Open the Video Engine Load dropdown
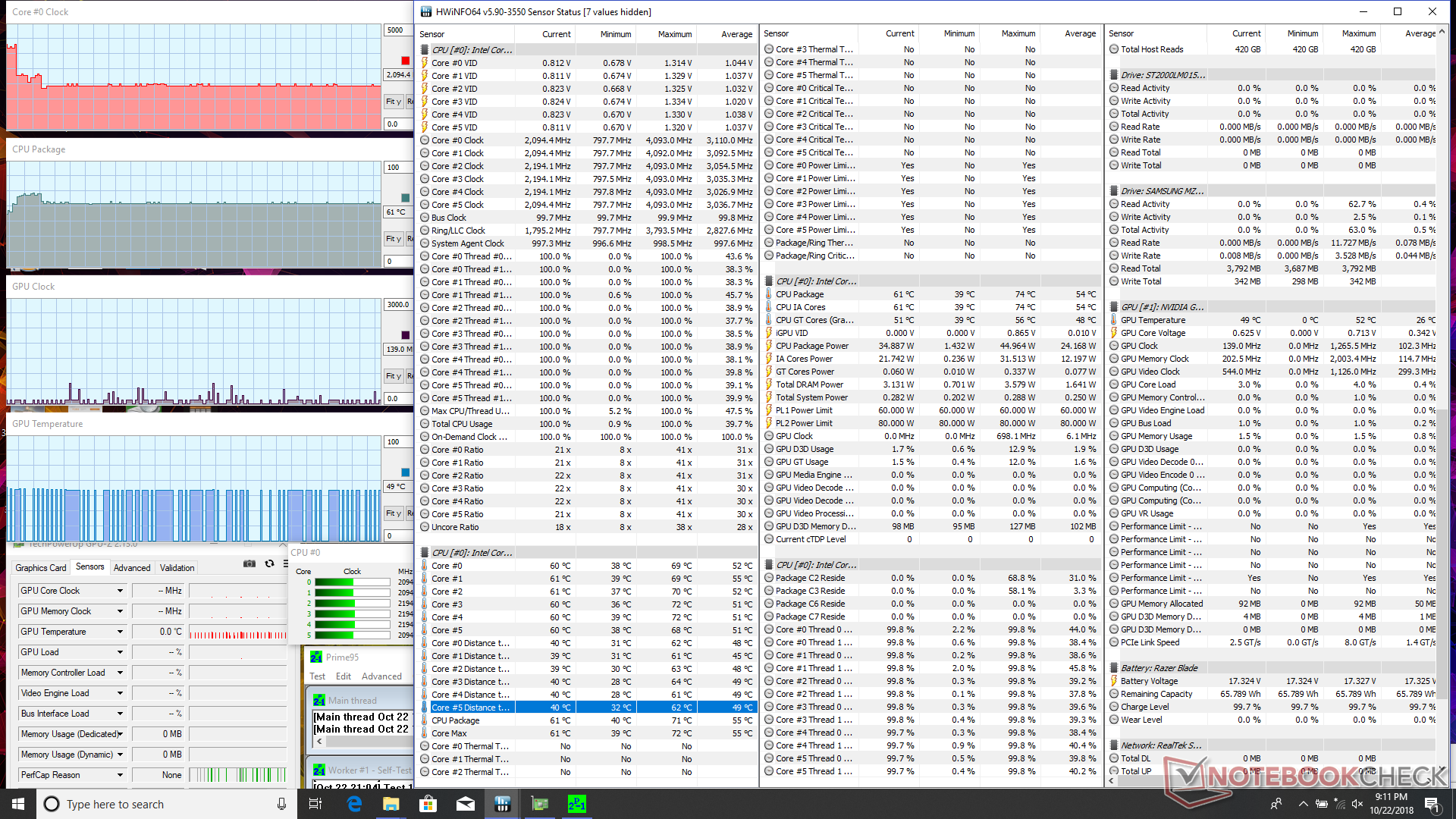1456x819 pixels. tap(120, 693)
